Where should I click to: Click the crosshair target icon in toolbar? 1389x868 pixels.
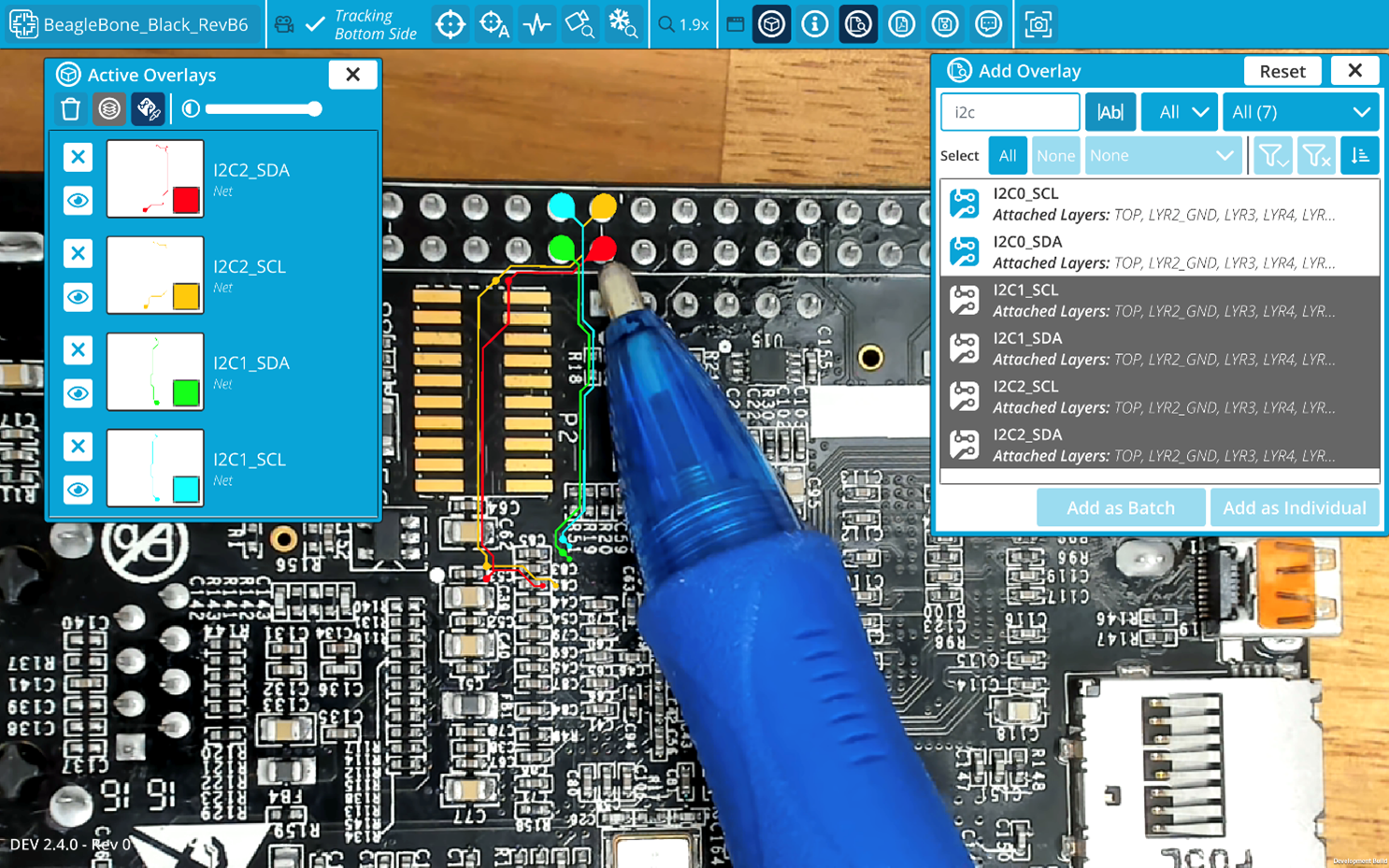[x=450, y=24]
